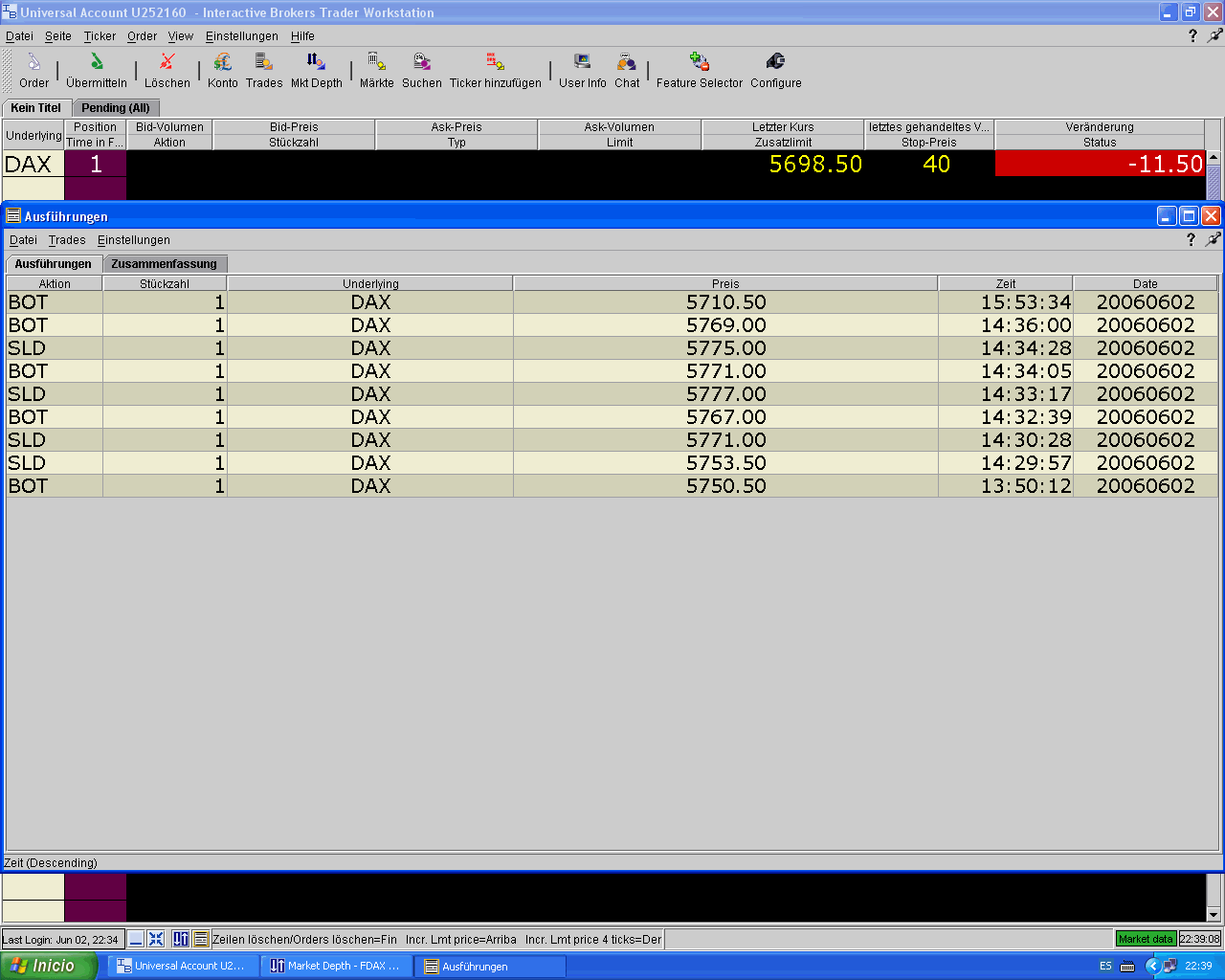Open the Chat toolbar icon
Viewport: 1225px width, 980px height.
click(627, 62)
